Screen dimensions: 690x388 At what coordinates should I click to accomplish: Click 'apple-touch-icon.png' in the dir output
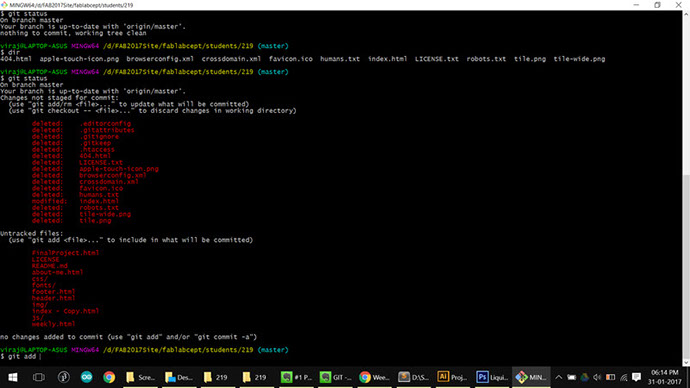click(x=79, y=59)
